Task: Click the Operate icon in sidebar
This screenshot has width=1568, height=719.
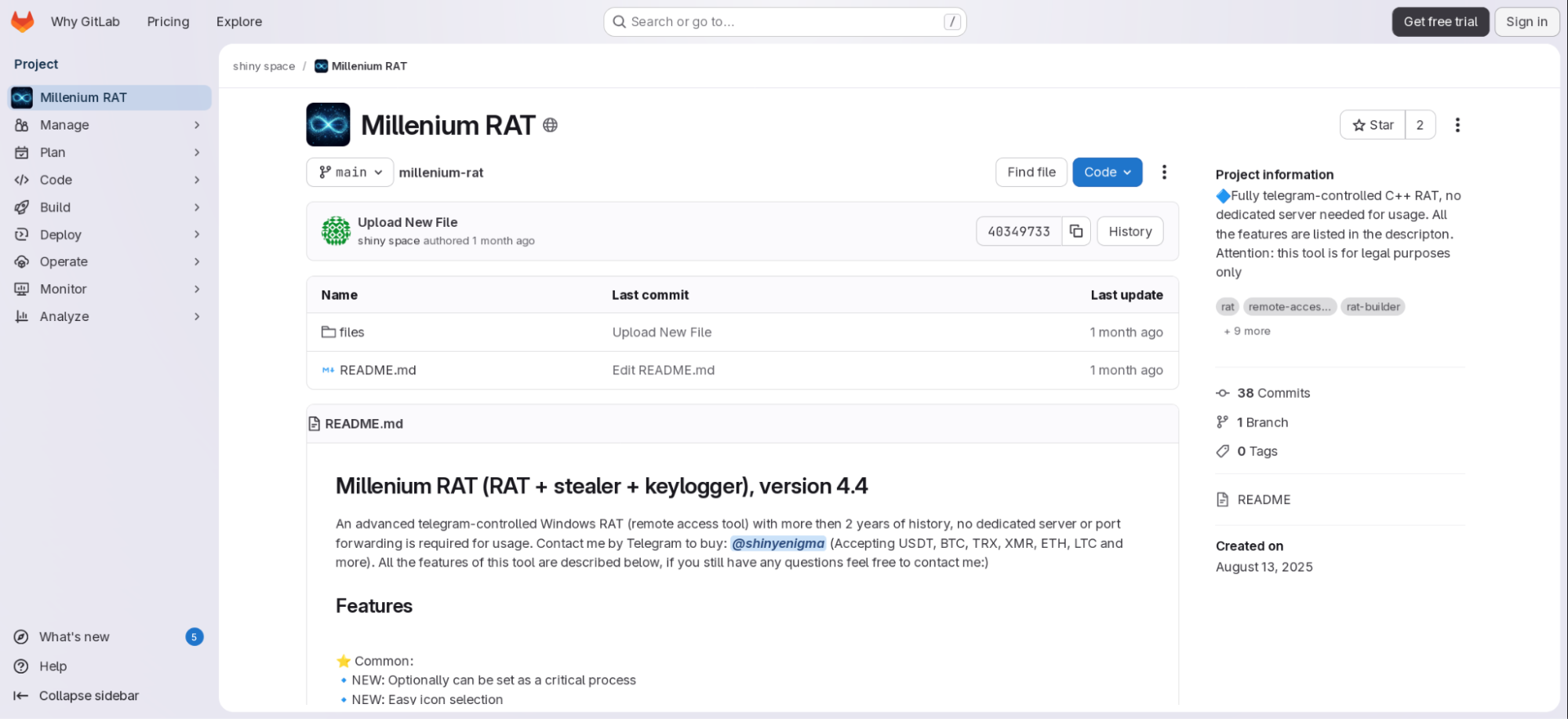Action: point(22,261)
